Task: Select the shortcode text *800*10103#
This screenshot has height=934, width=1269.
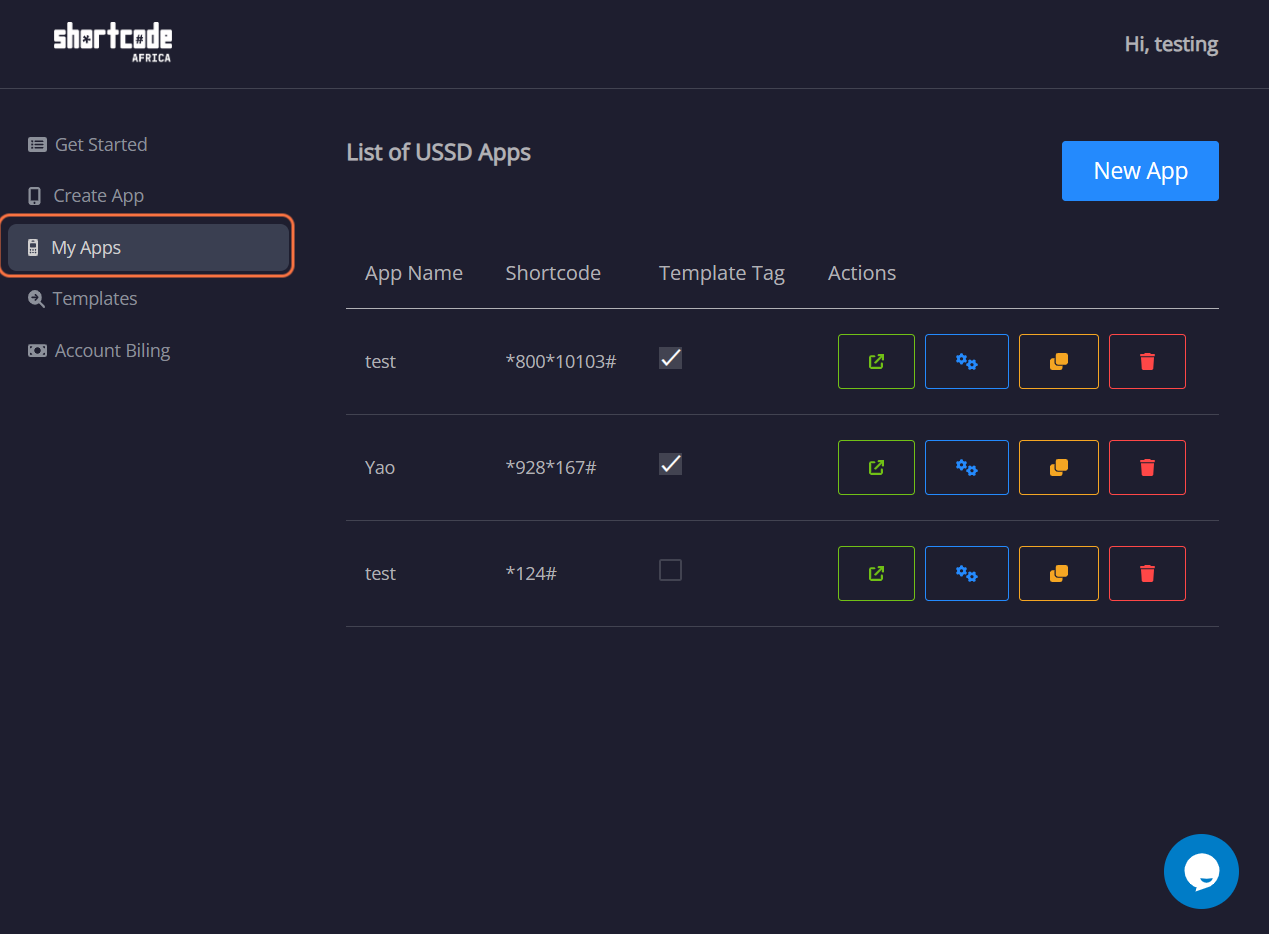Action: tap(561, 361)
